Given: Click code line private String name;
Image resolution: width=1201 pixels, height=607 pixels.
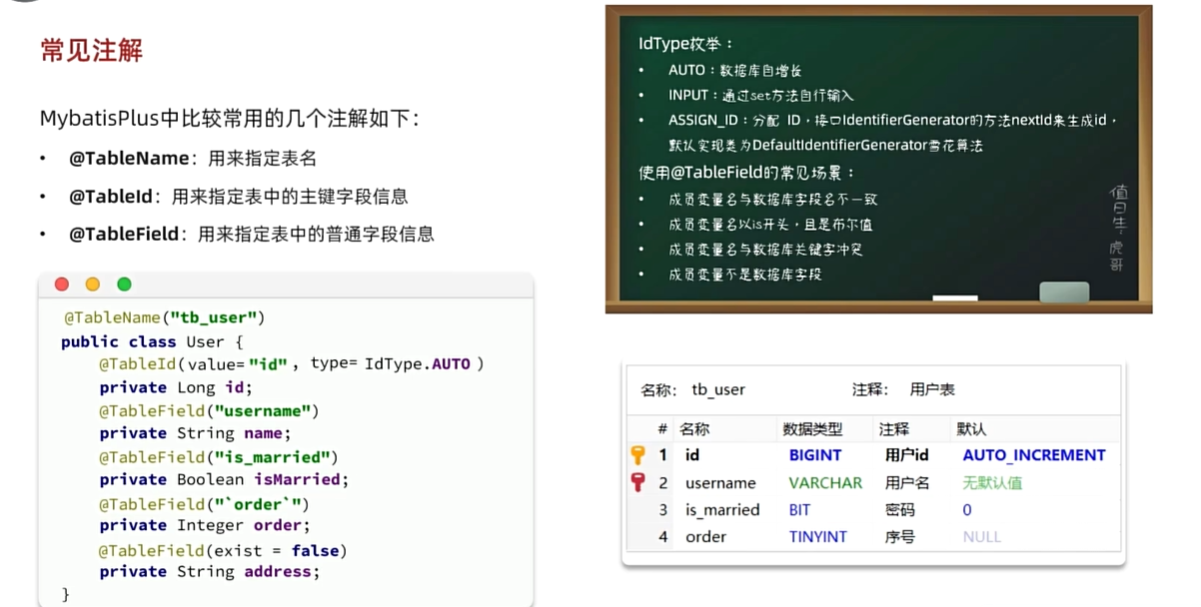Looking at the screenshot, I should point(195,433).
